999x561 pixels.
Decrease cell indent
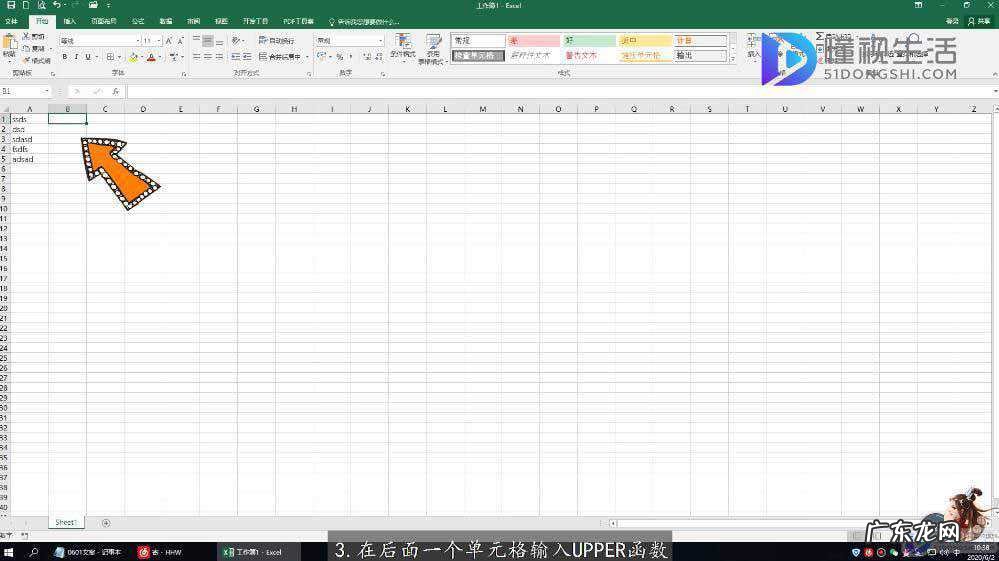236,57
